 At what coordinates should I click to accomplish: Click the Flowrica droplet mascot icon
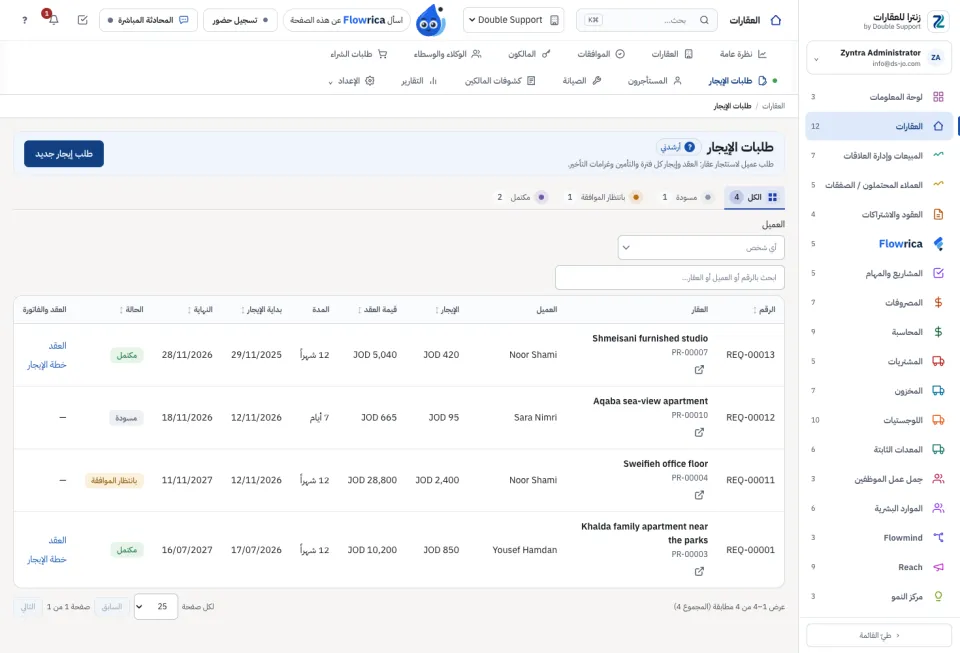[430, 20]
